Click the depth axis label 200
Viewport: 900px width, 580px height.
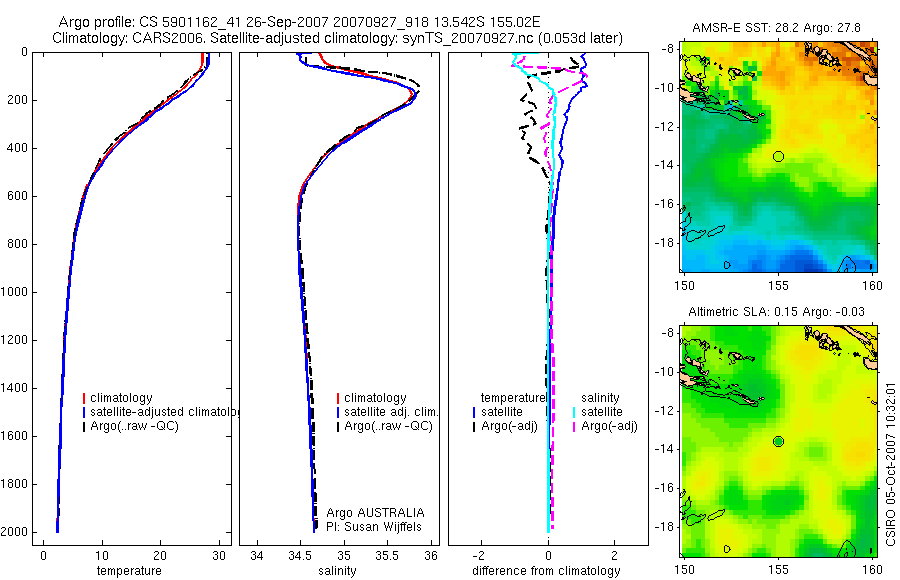click(17, 100)
